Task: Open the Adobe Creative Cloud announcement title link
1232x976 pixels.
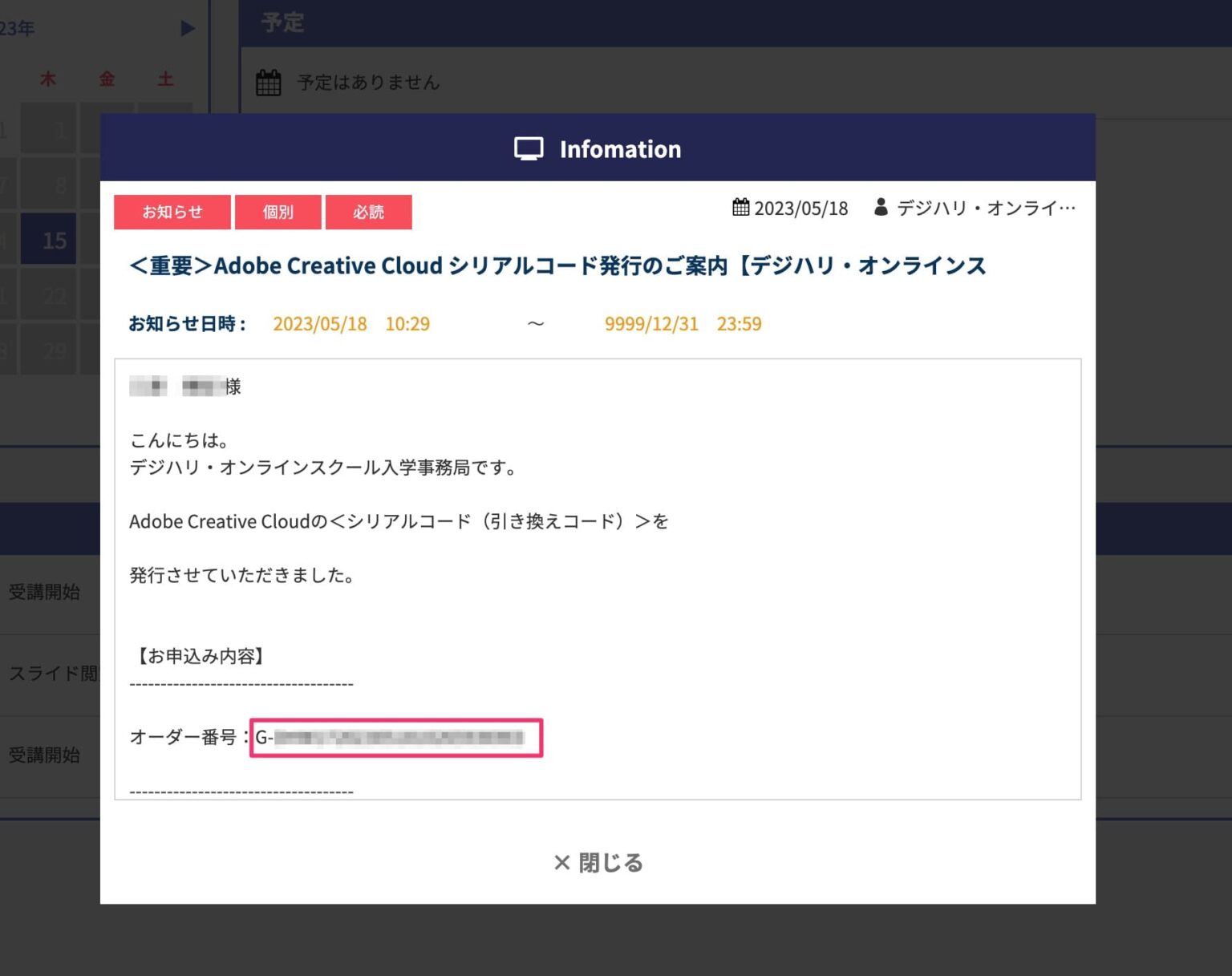Action: (558, 265)
